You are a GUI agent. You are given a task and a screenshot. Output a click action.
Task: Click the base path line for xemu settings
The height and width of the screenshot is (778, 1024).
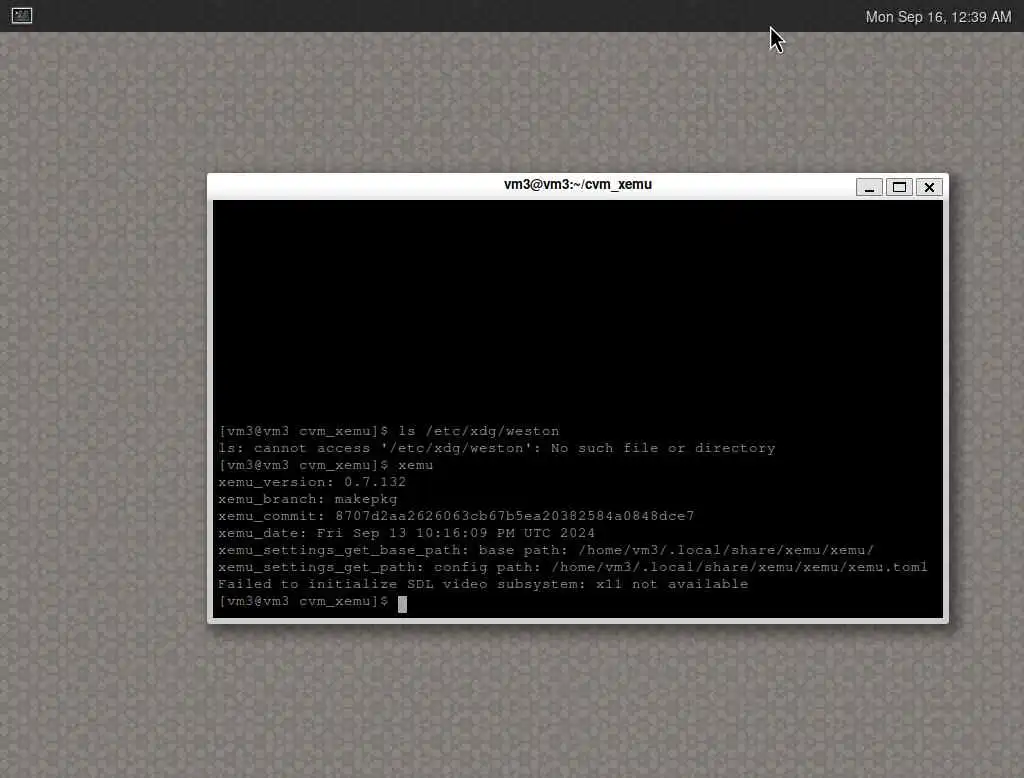pyautogui.click(x=545, y=550)
